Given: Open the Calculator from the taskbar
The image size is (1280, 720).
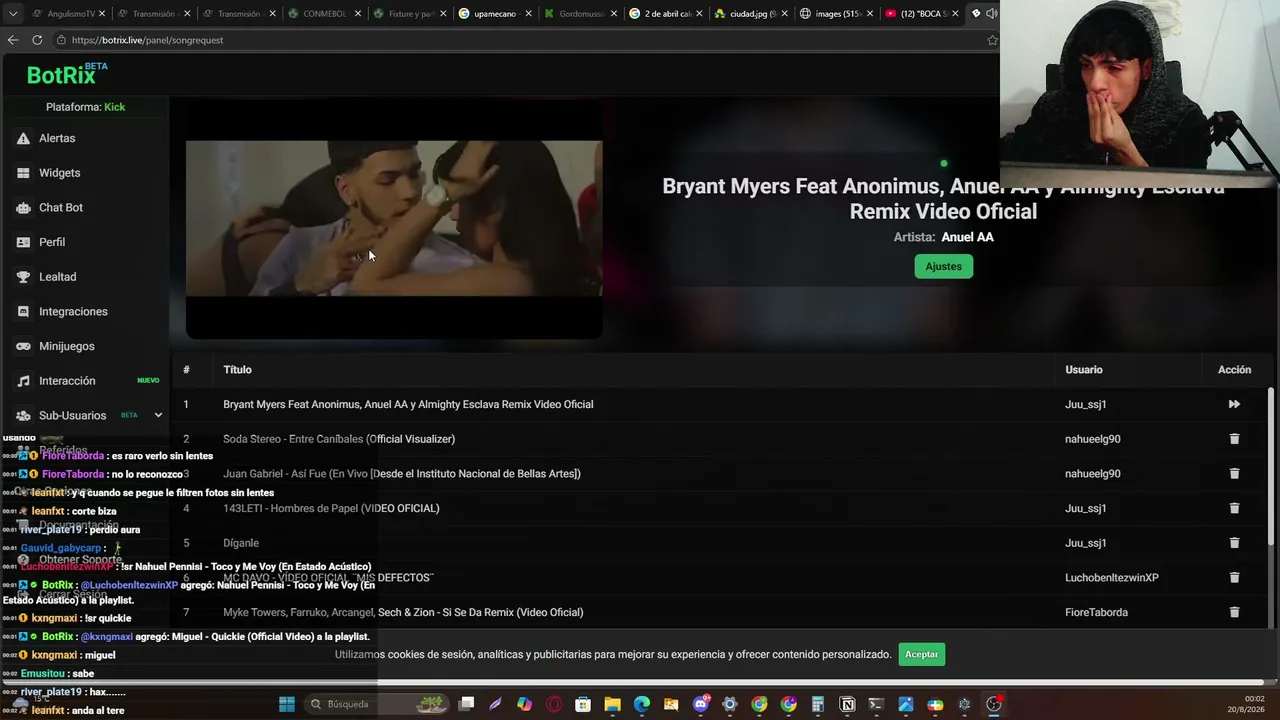Looking at the screenshot, I should (x=818, y=704).
